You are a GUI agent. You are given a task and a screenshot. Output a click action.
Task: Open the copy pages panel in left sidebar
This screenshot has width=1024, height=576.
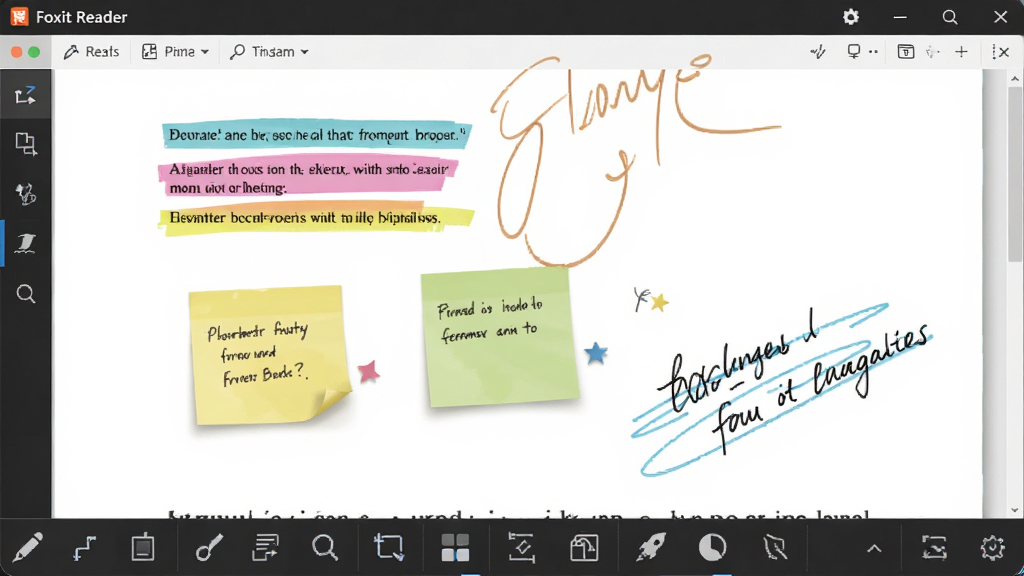pos(25,144)
